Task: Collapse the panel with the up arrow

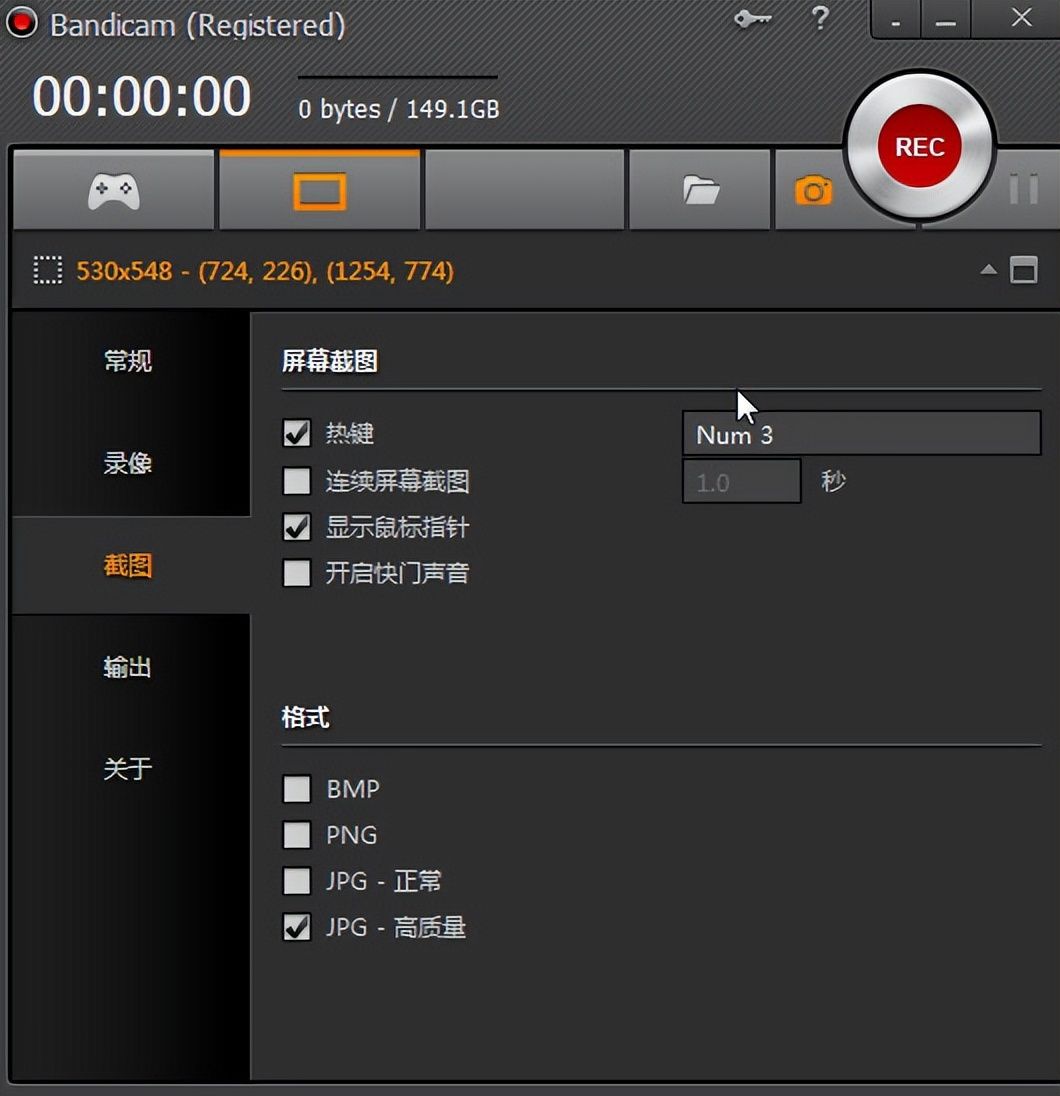Action: coord(988,271)
